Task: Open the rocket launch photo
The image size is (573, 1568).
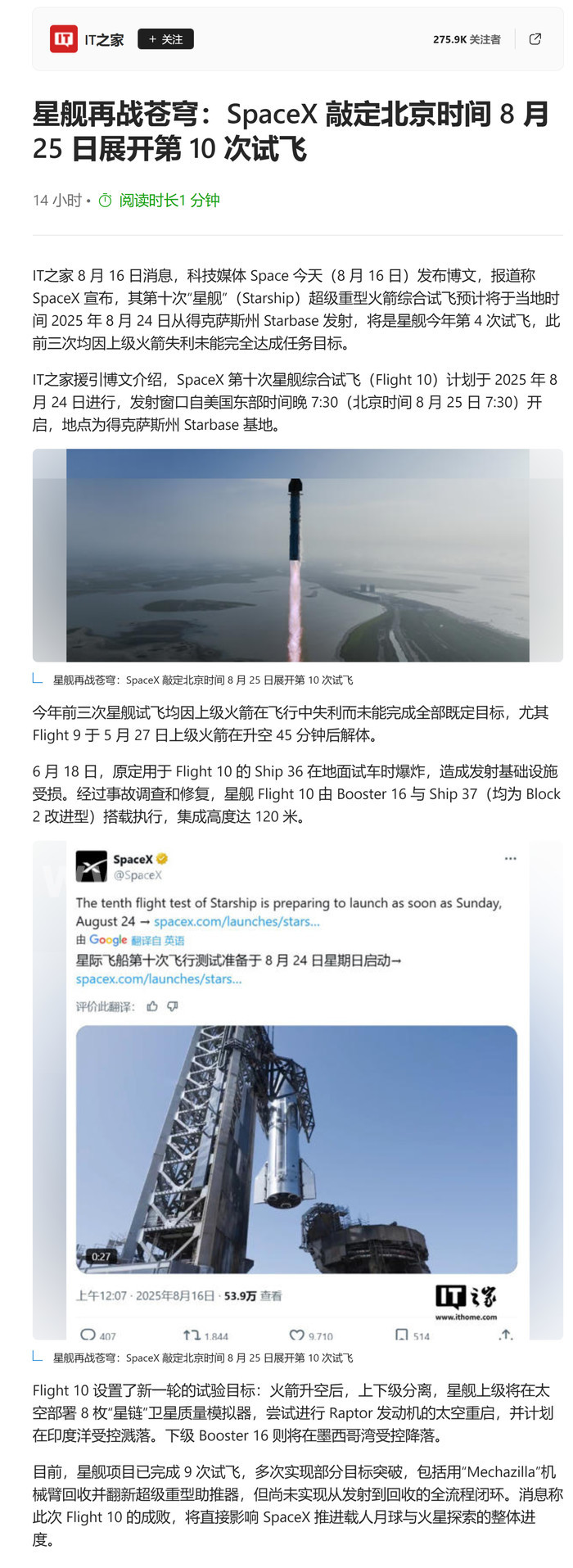Action: (x=297, y=555)
